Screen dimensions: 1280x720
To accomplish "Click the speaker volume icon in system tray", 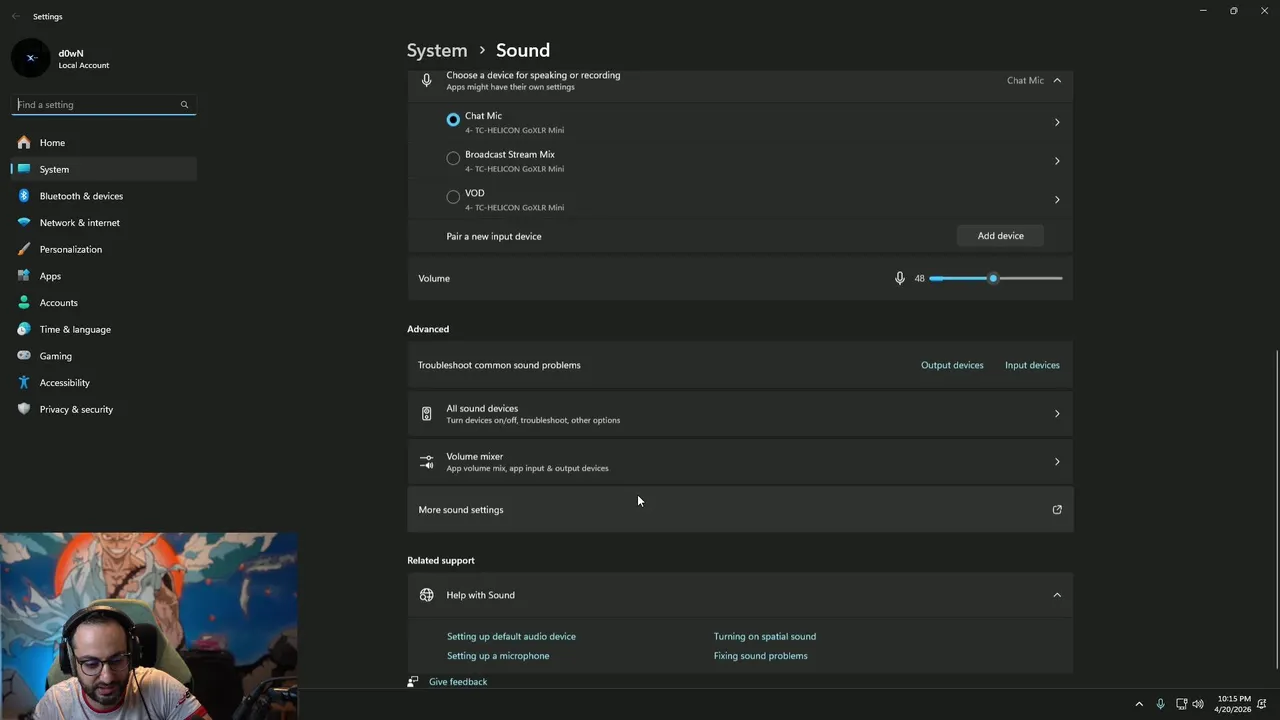I will click(1198, 704).
